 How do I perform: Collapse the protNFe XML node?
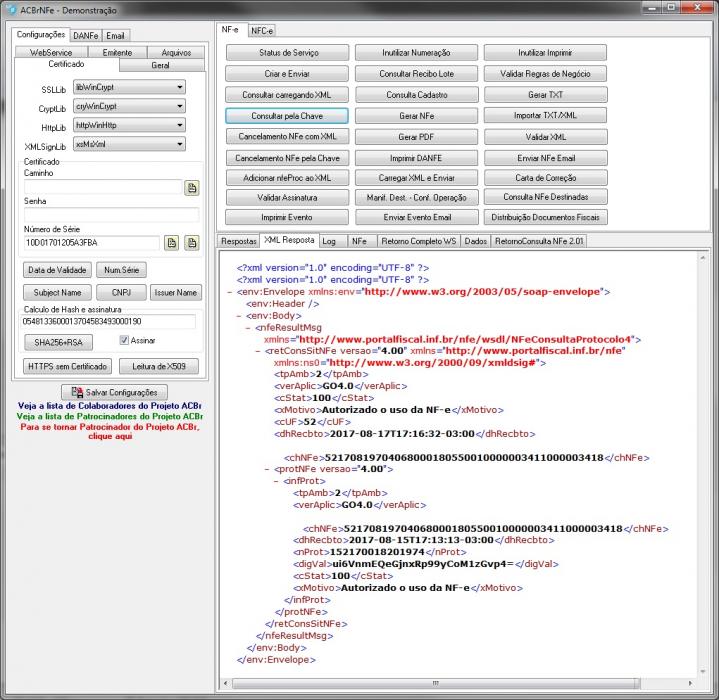tap(267, 469)
